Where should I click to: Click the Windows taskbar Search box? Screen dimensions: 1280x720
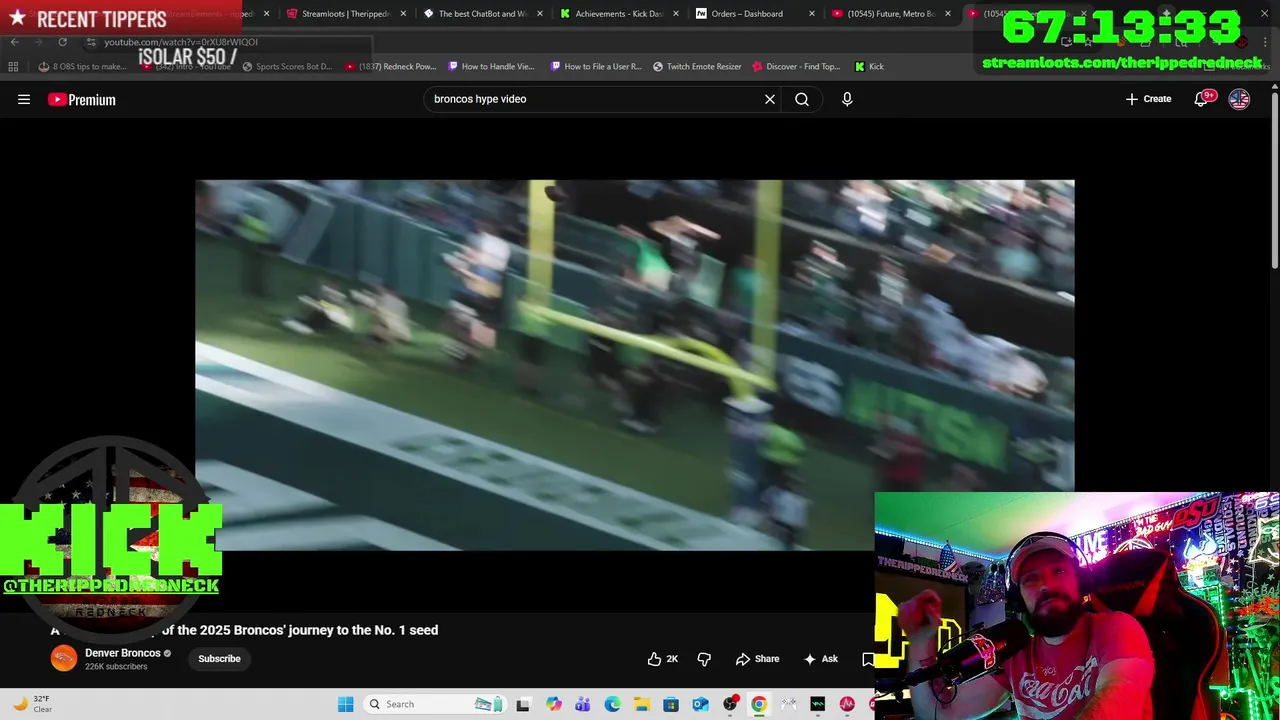pos(434,704)
